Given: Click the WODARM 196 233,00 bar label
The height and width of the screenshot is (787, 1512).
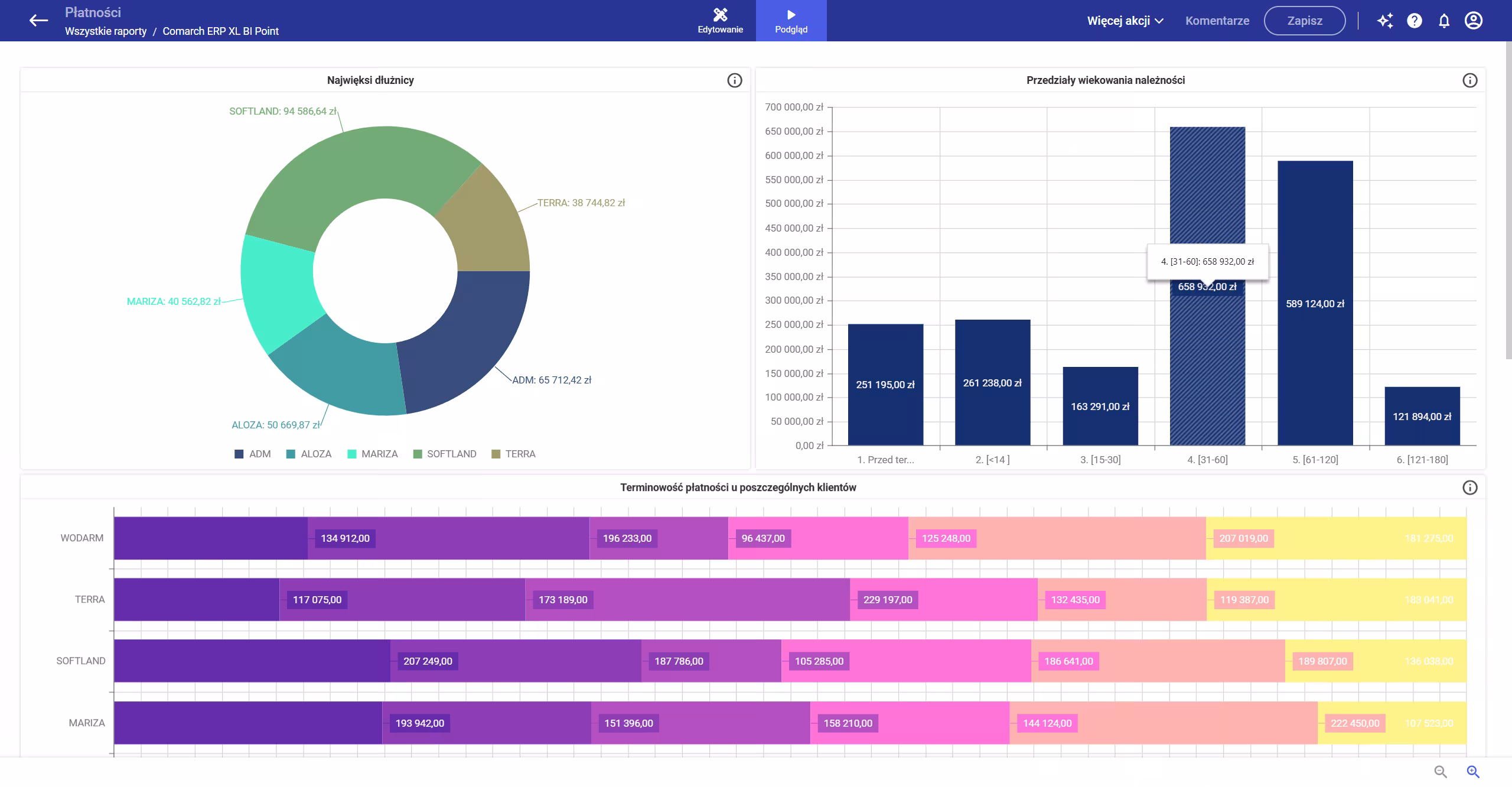Looking at the screenshot, I should click(627, 538).
